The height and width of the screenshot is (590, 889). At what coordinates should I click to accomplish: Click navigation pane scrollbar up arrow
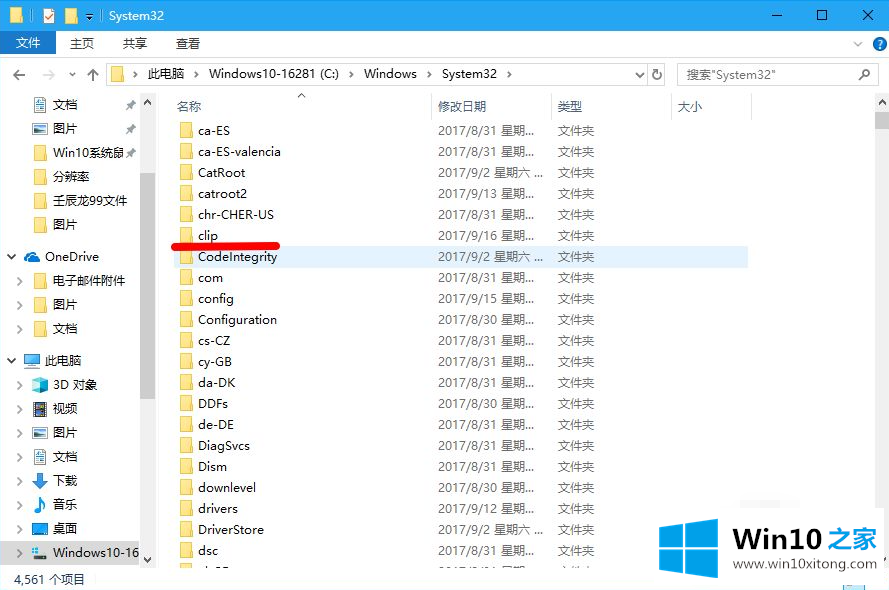tap(147, 103)
